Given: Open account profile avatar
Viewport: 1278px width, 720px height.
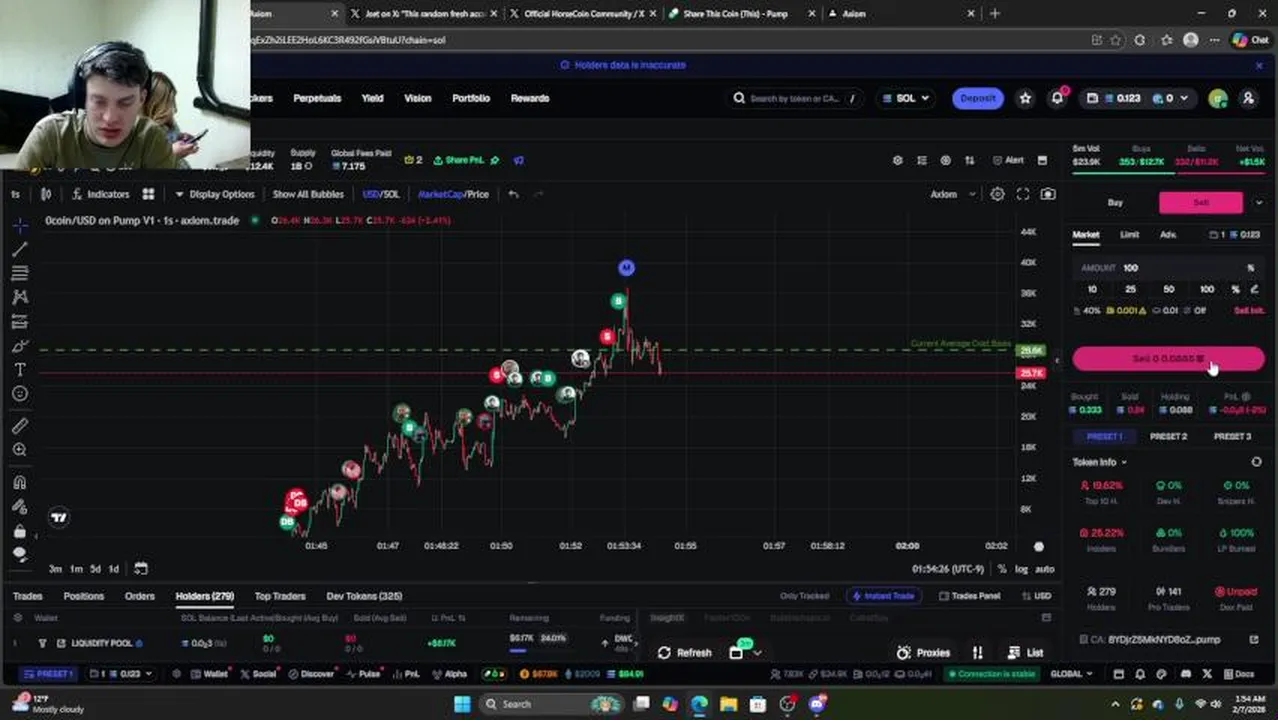Looking at the screenshot, I should [1217, 98].
